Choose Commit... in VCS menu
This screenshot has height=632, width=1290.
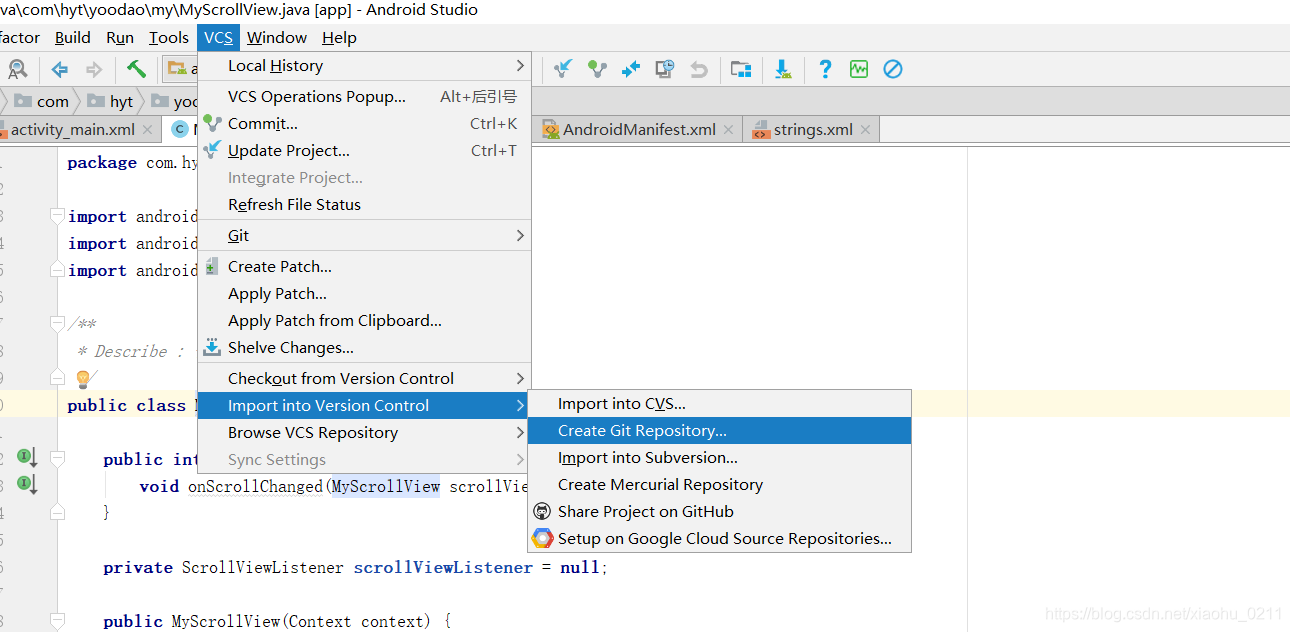[x=364, y=124]
